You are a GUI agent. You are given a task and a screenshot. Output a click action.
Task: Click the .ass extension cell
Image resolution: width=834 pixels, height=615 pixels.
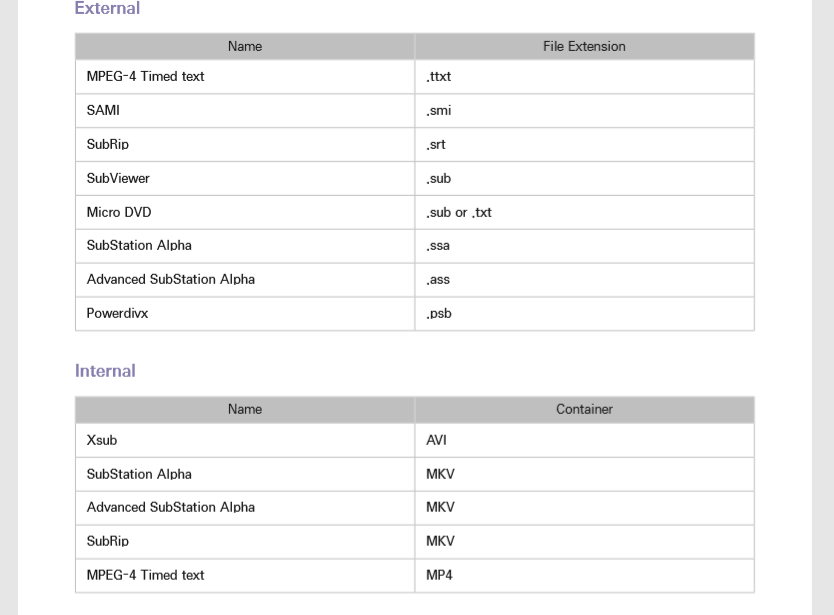click(438, 280)
